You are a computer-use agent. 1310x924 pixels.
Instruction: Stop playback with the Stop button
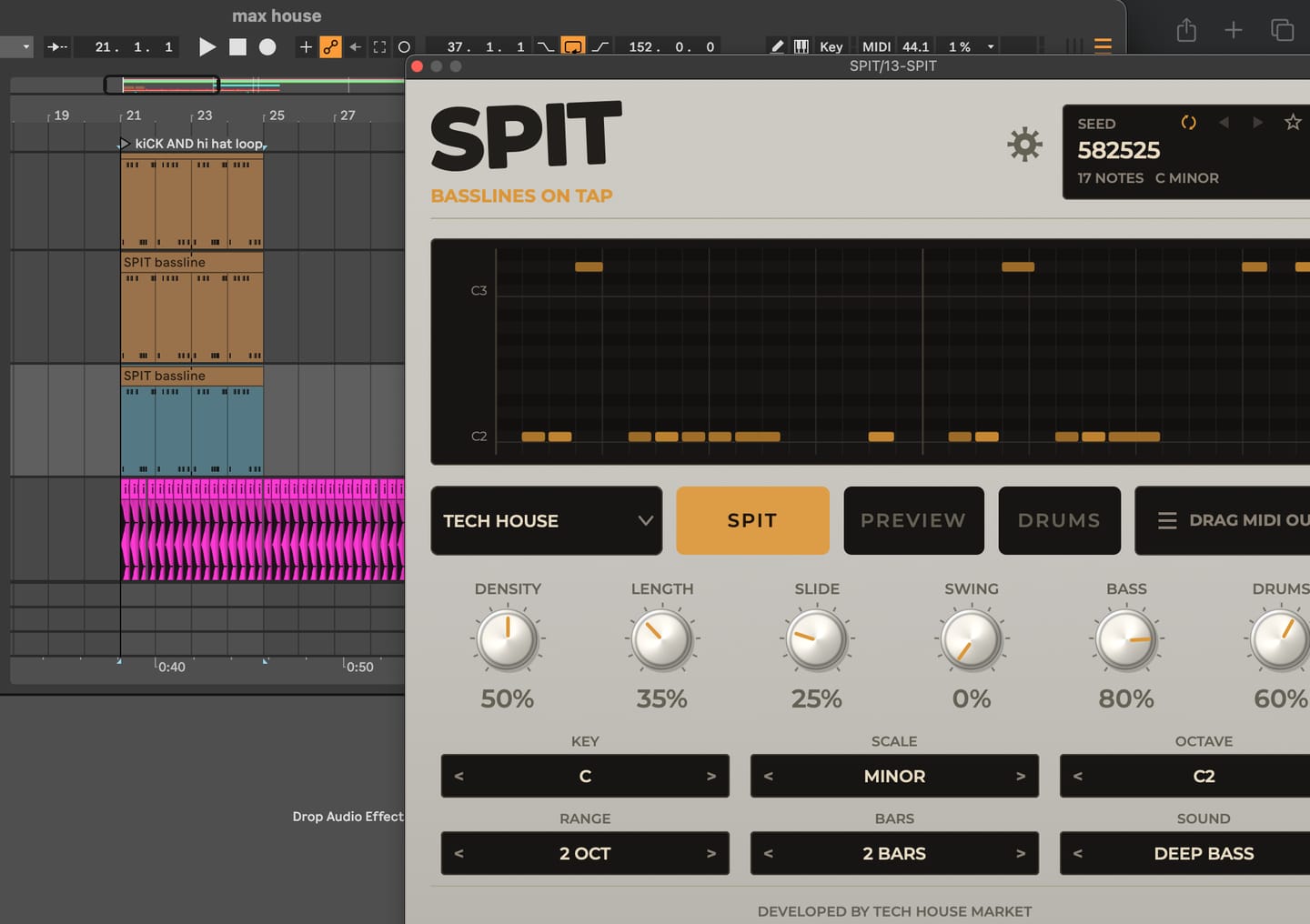point(237,46)
